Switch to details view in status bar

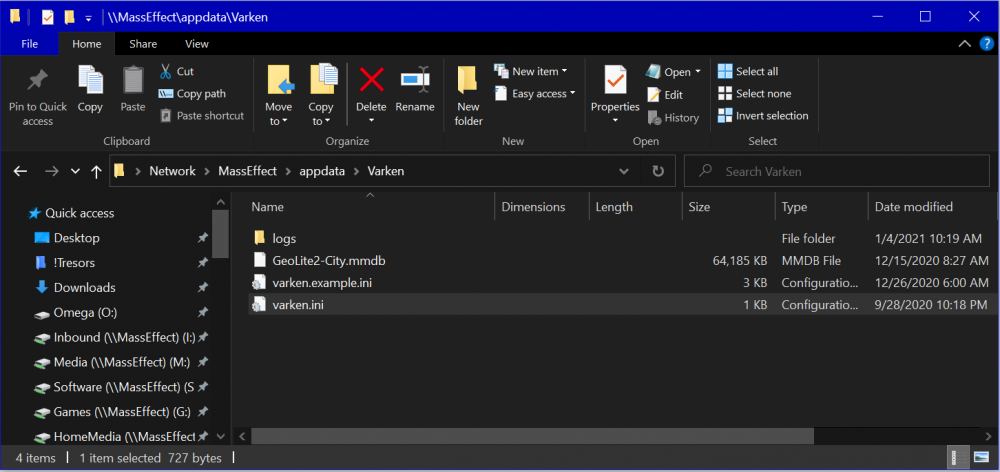tap(958, 457)
